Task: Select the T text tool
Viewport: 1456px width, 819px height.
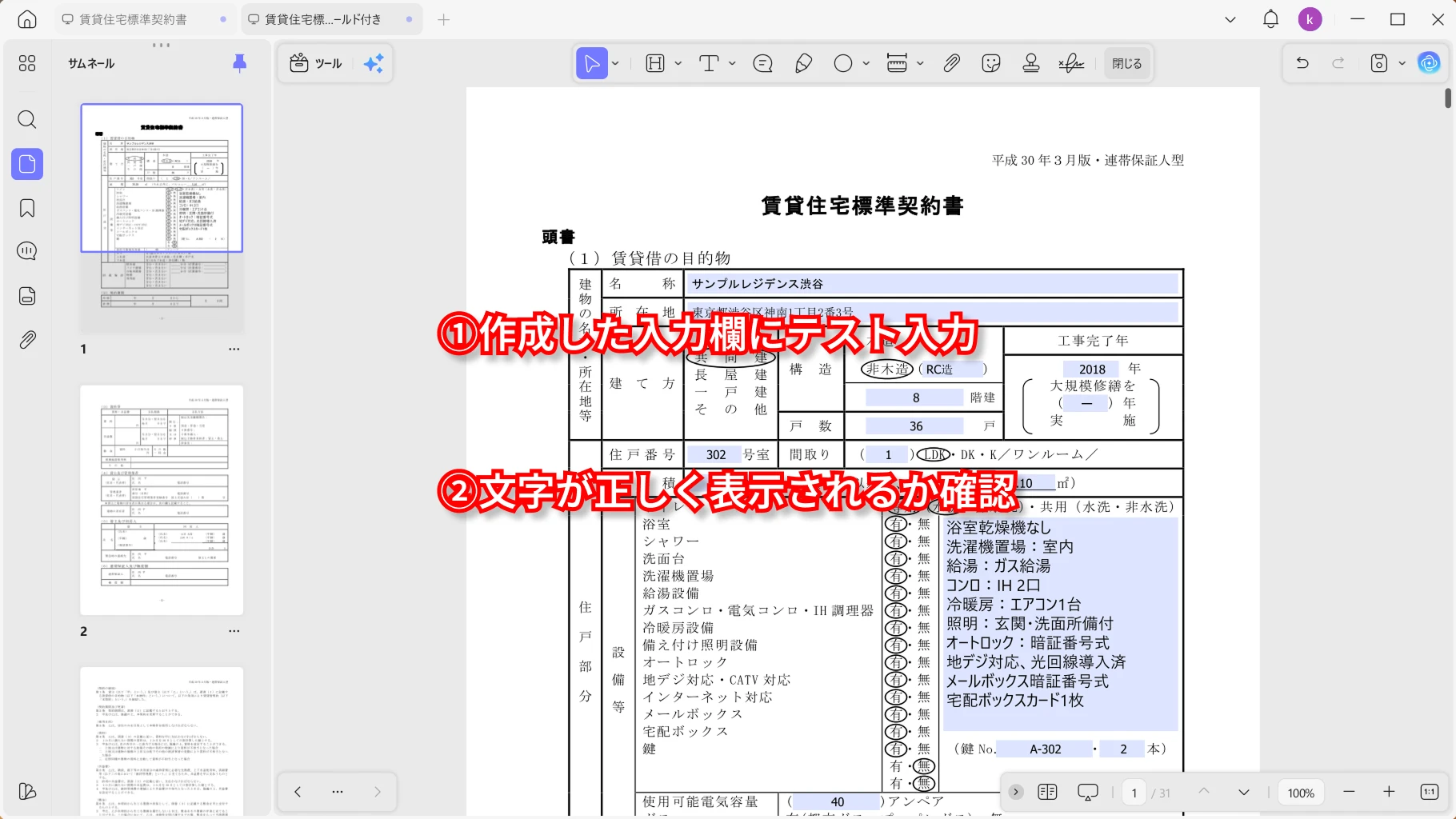Action: click(709, 63)
